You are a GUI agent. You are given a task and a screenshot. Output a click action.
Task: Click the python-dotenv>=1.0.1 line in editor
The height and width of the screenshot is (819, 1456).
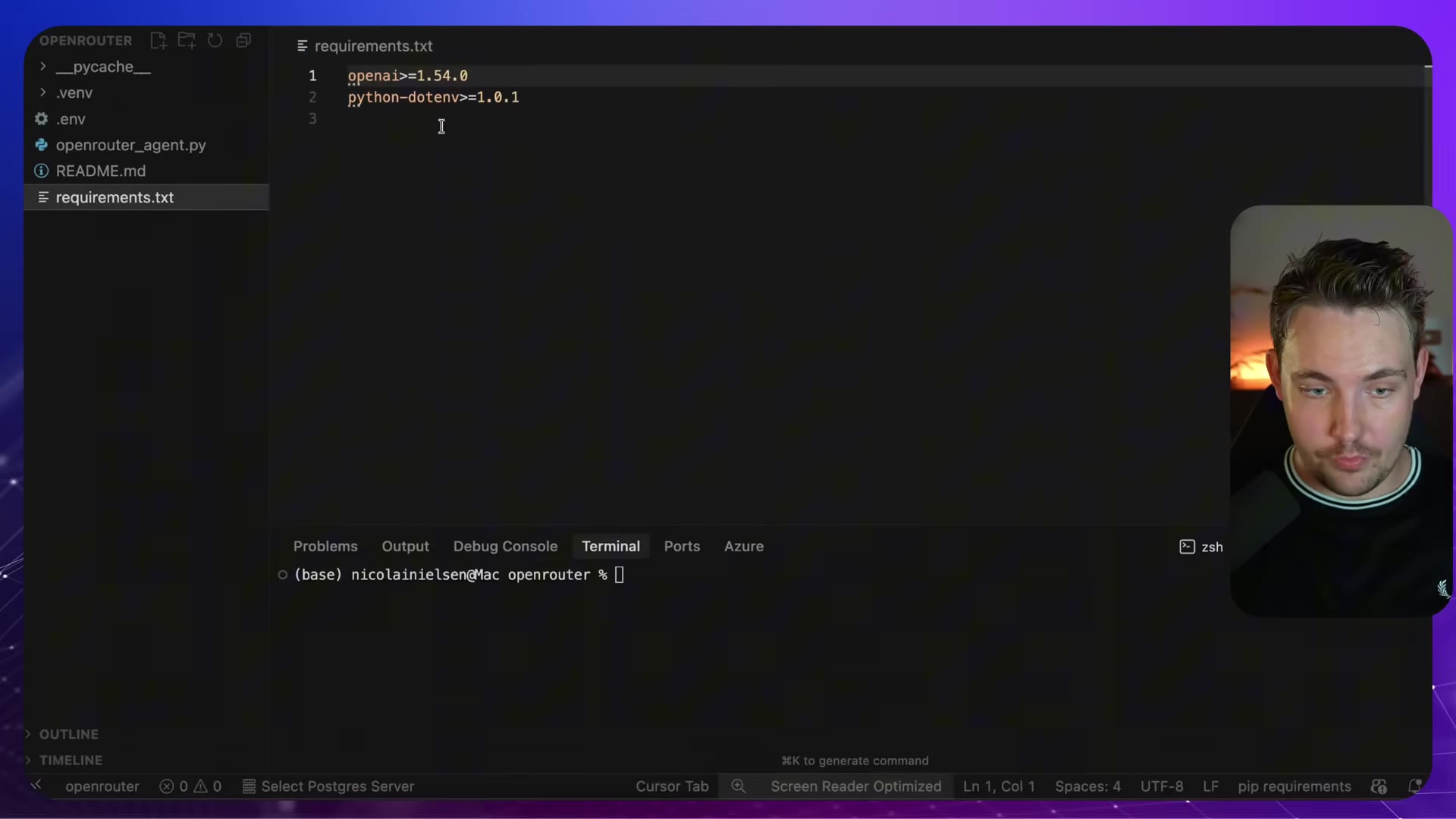coord(433,97)
